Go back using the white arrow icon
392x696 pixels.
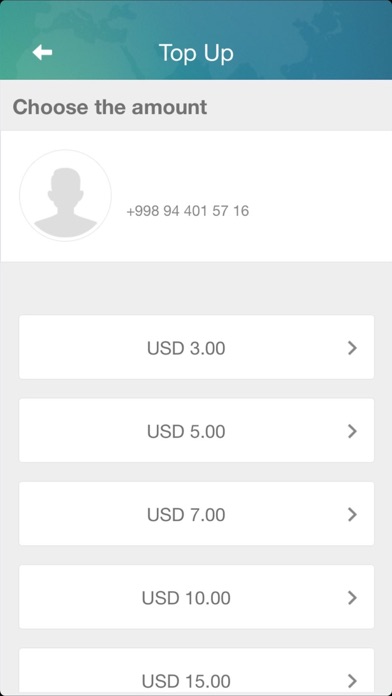pos(42,53)
